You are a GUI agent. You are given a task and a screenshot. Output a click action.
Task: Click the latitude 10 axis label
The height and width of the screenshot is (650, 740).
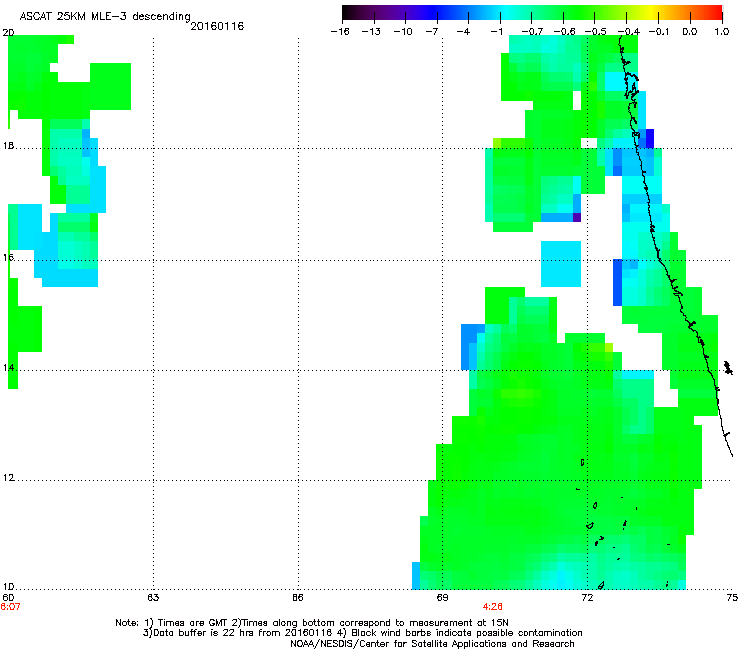coord(8,587)
